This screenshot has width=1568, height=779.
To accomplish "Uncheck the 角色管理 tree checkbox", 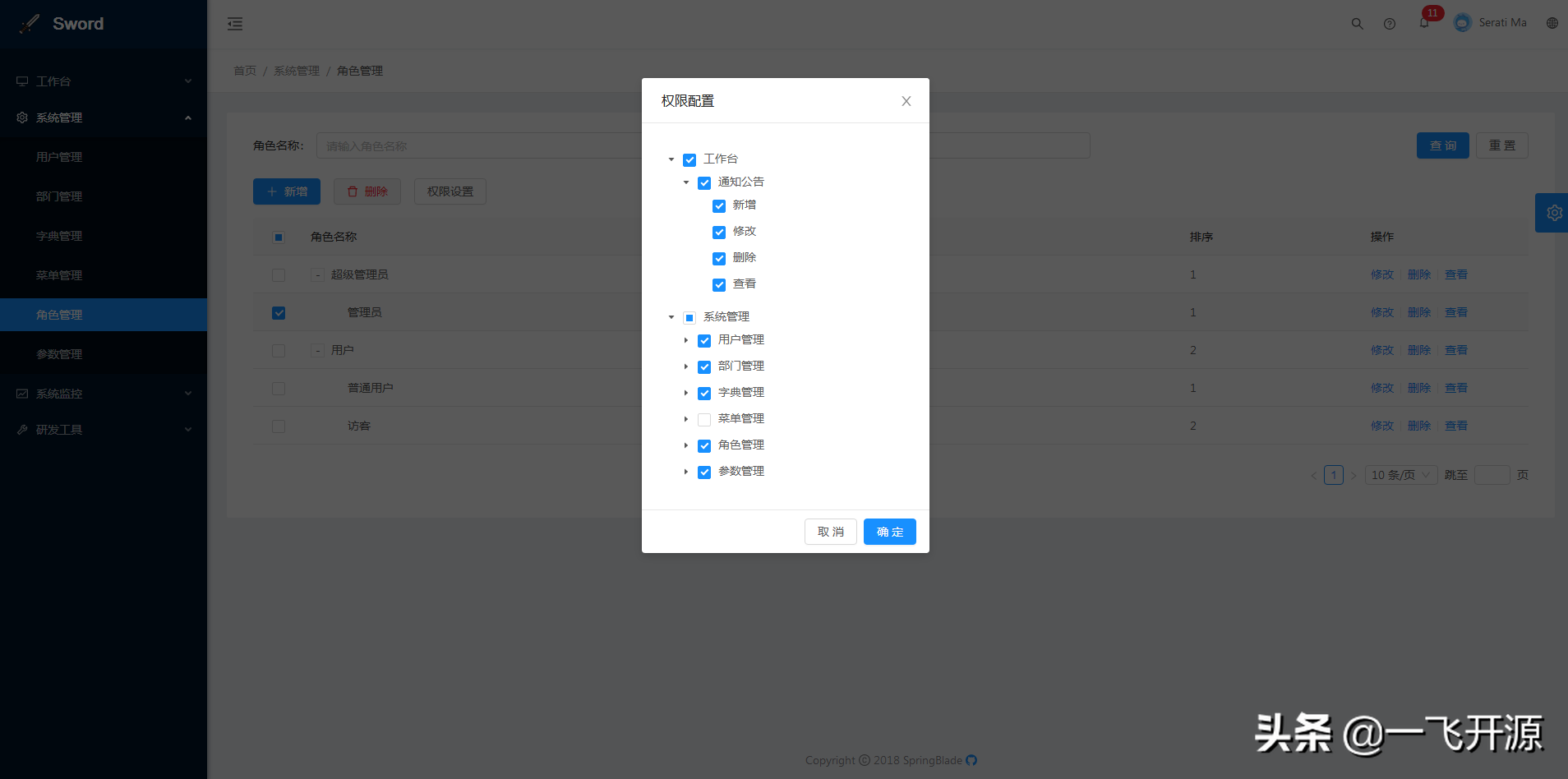I will coord(704,445).
